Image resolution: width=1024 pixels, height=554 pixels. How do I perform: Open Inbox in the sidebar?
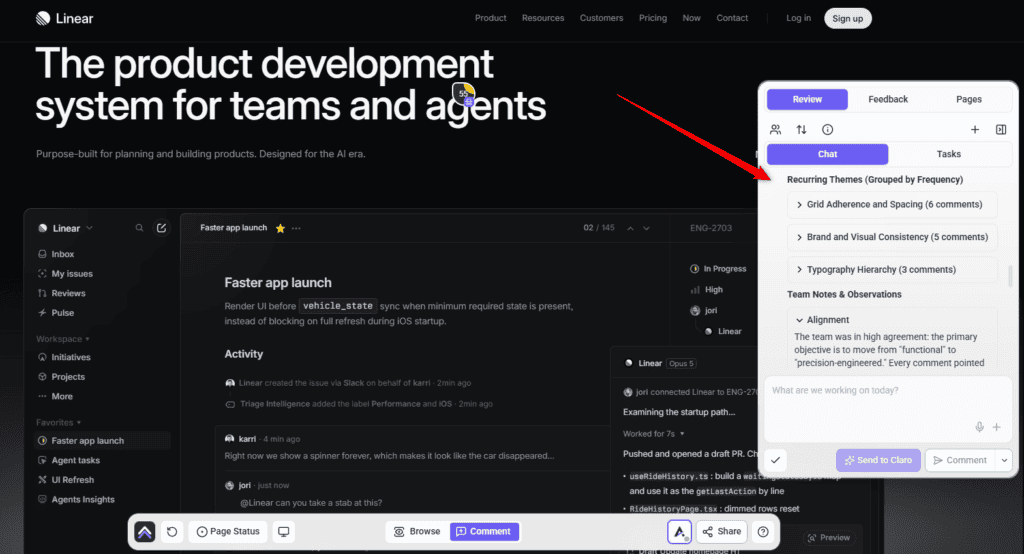(x=56, y=254)
